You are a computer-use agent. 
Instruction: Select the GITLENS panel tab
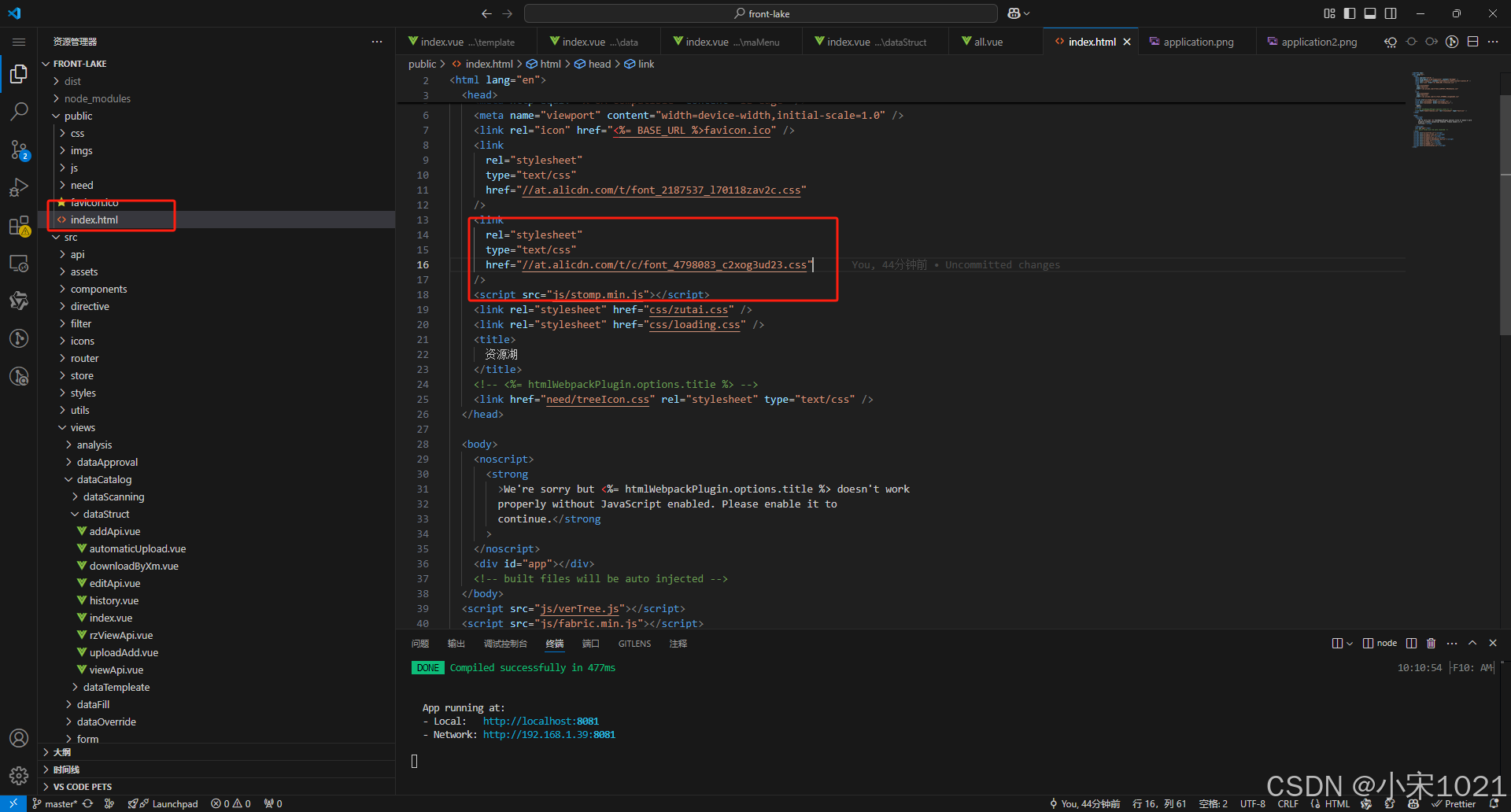634,644
